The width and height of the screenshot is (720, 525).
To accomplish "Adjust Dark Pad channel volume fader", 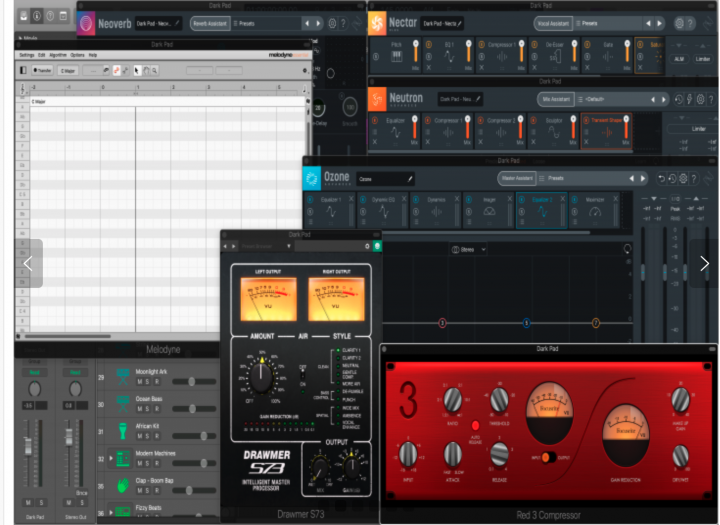I will tap(28, 446).
